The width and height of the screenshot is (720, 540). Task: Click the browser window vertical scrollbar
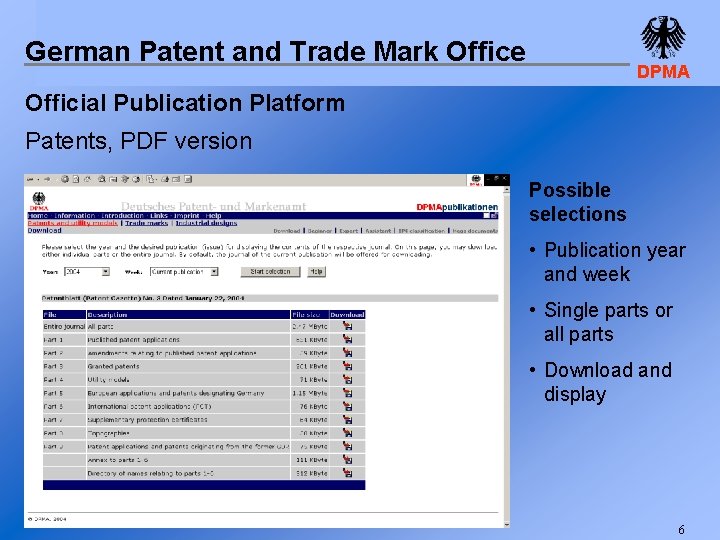click(506, 356)
